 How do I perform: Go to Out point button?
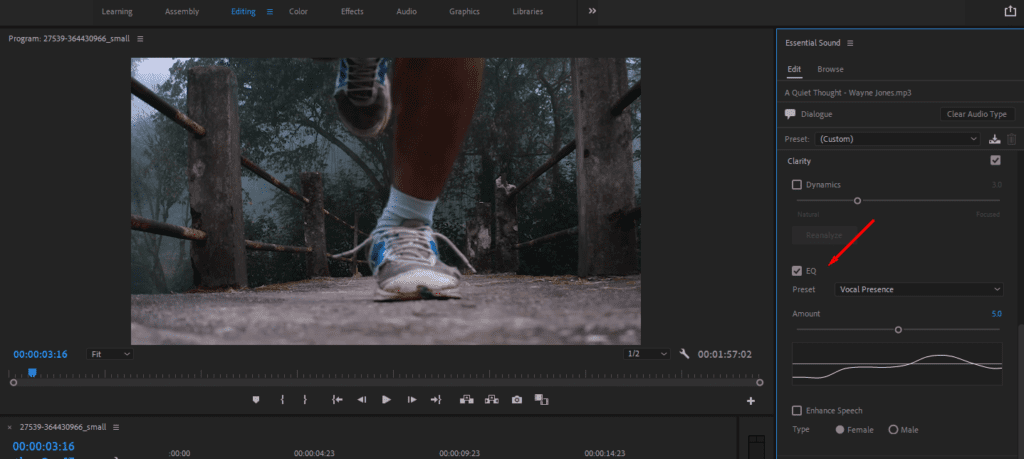click(x=436, y=400)
